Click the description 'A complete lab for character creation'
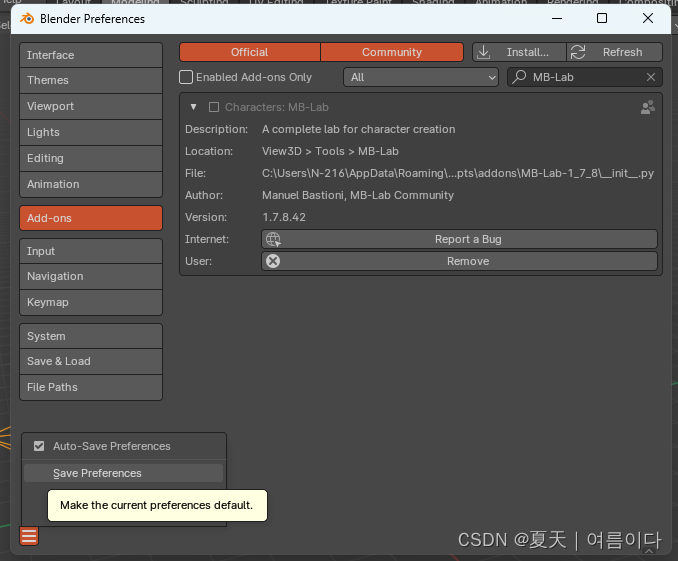Screen dimensions: 678x561 click(358, 129)
